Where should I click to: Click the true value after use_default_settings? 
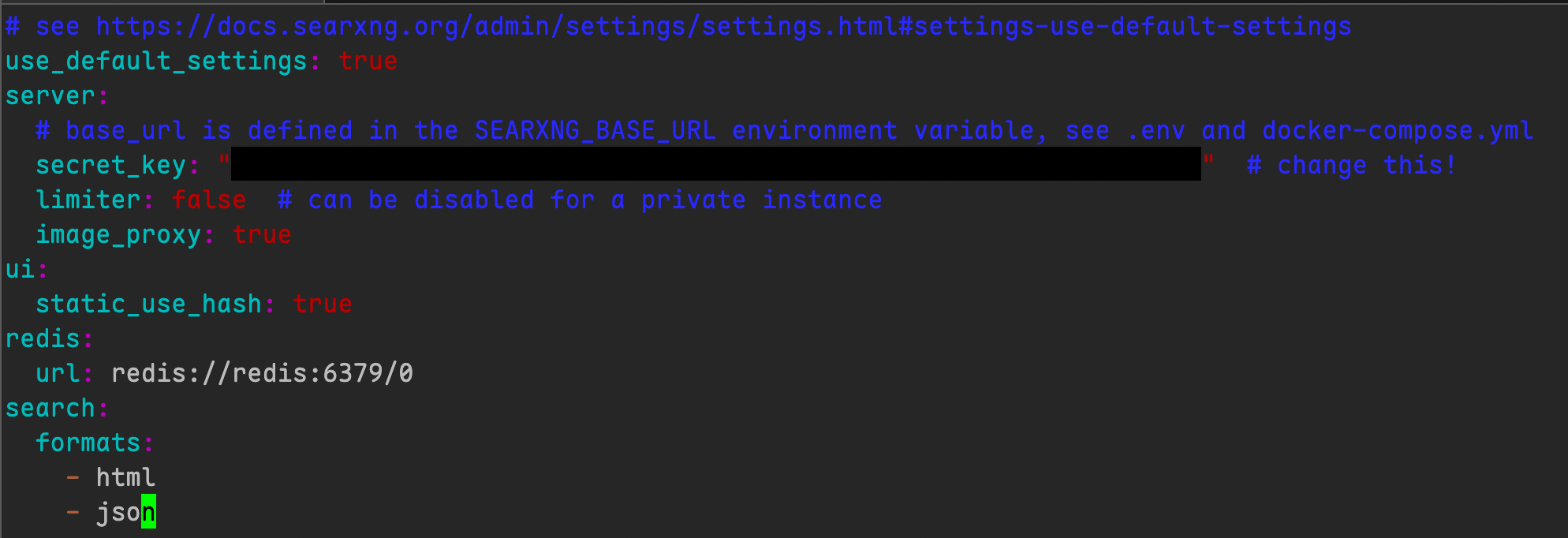click(368, 62)
